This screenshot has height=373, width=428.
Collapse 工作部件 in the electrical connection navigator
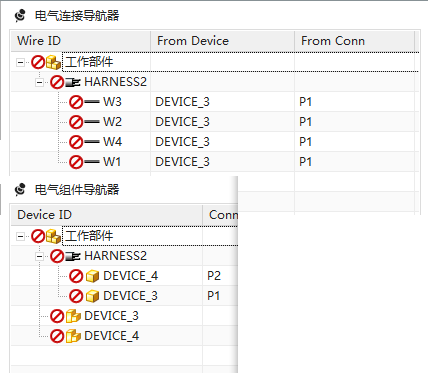(x=20, y=62)
